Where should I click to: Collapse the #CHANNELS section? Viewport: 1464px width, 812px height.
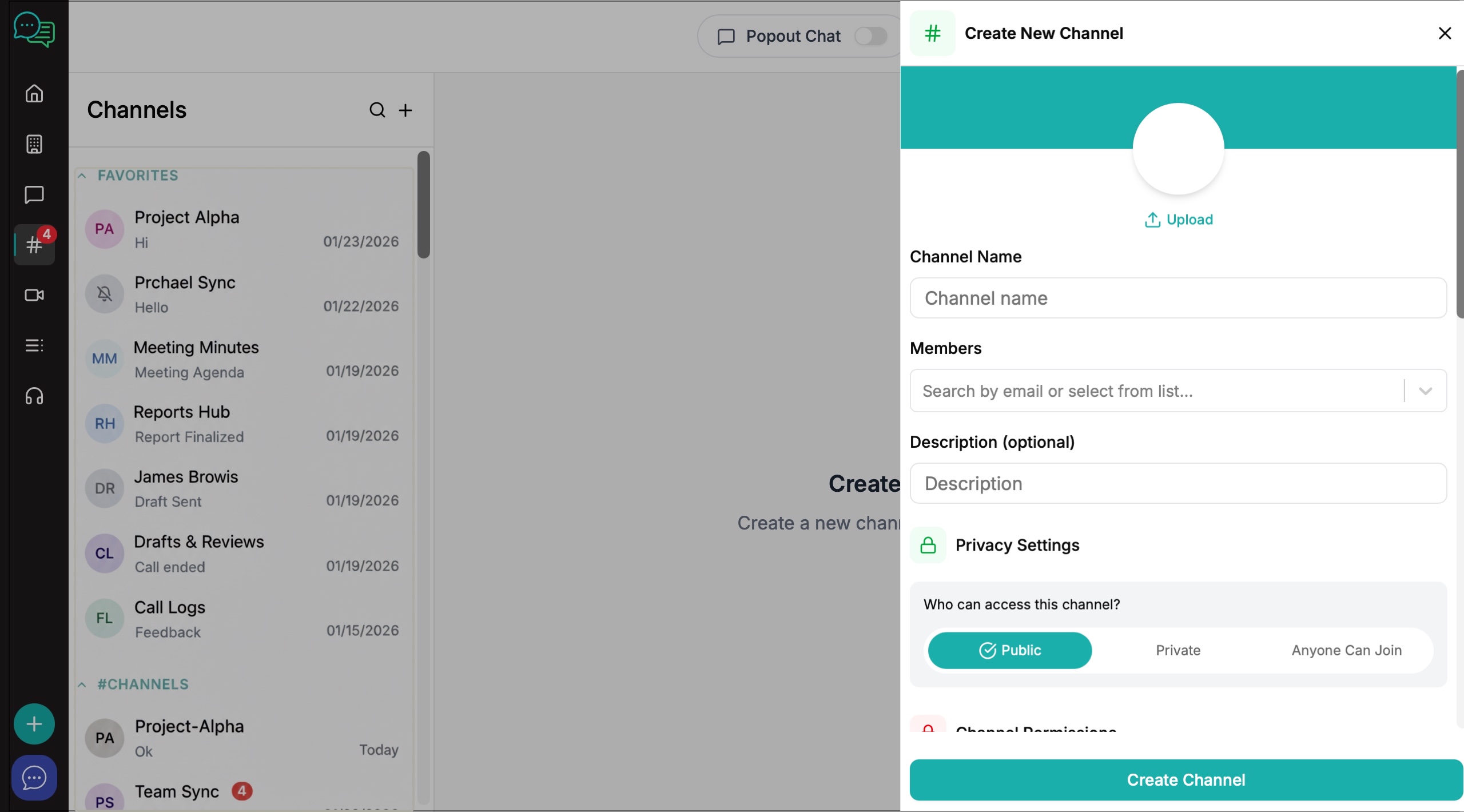(x=82, y=684)
